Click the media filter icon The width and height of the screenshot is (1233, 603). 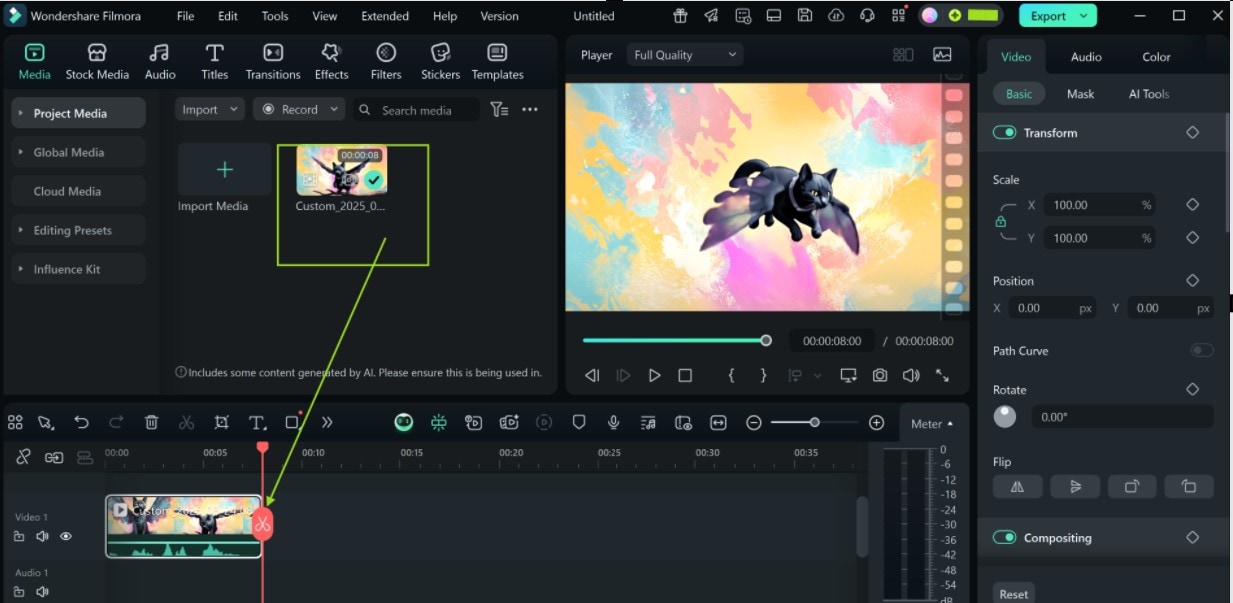tap(499, 110)
